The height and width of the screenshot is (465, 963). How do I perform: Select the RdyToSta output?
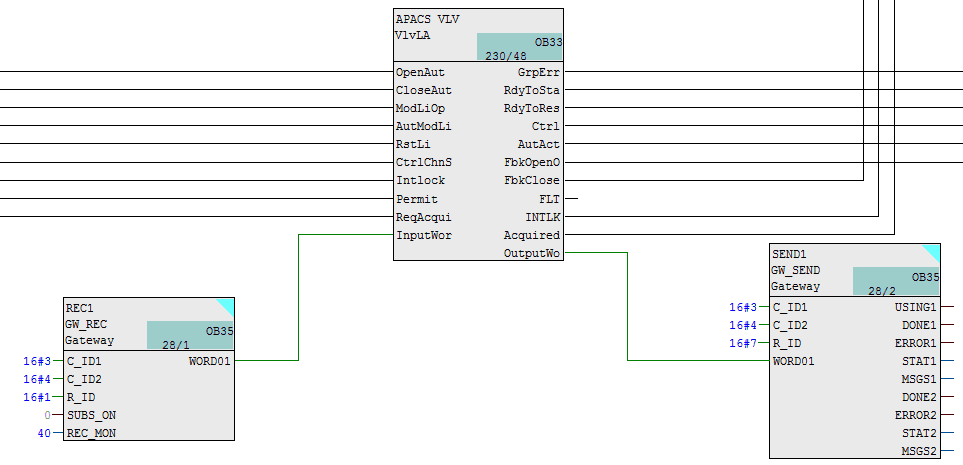(x=532, y=90)
